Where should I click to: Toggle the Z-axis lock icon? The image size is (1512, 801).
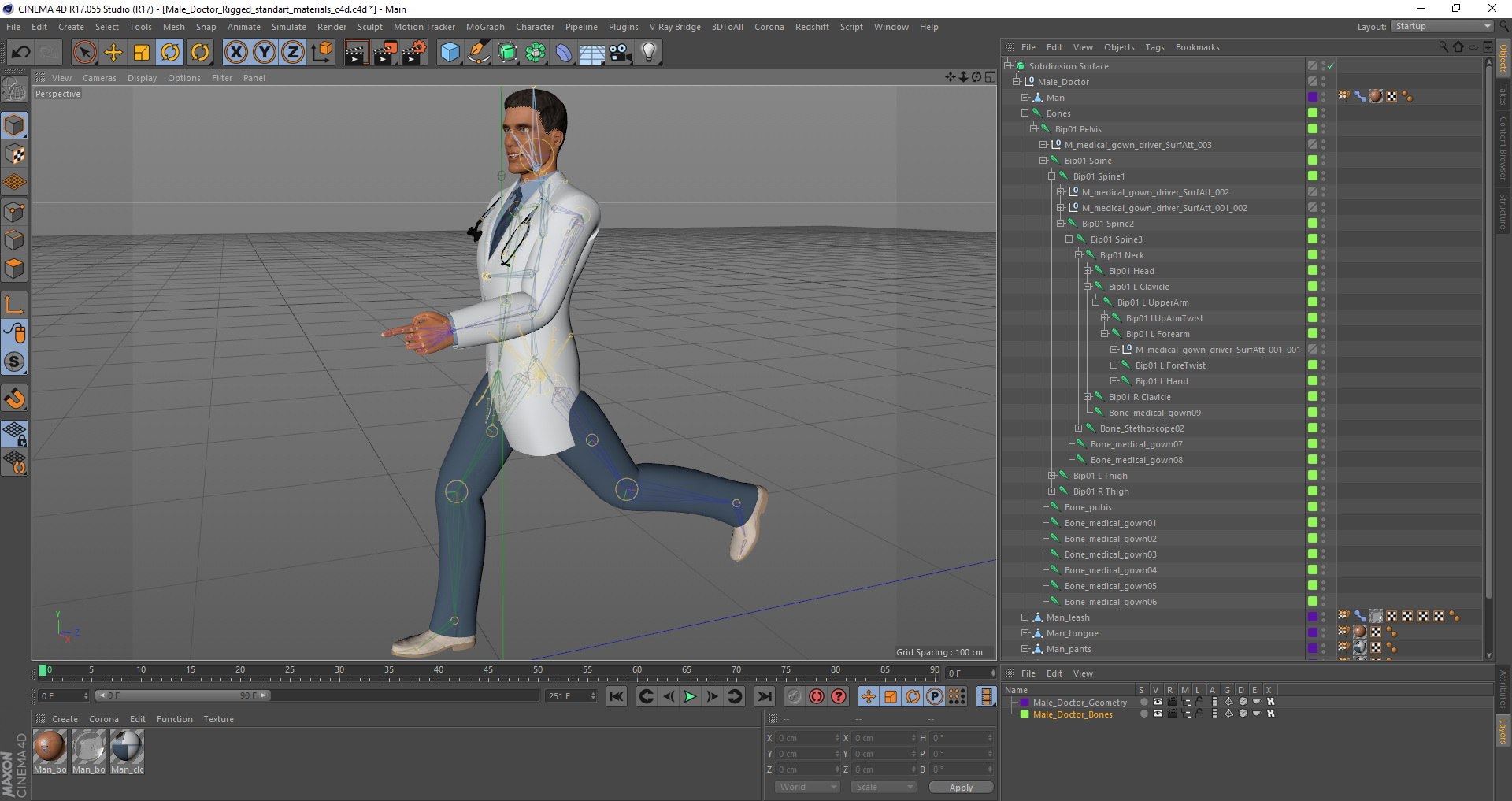[x=293, y=53]
